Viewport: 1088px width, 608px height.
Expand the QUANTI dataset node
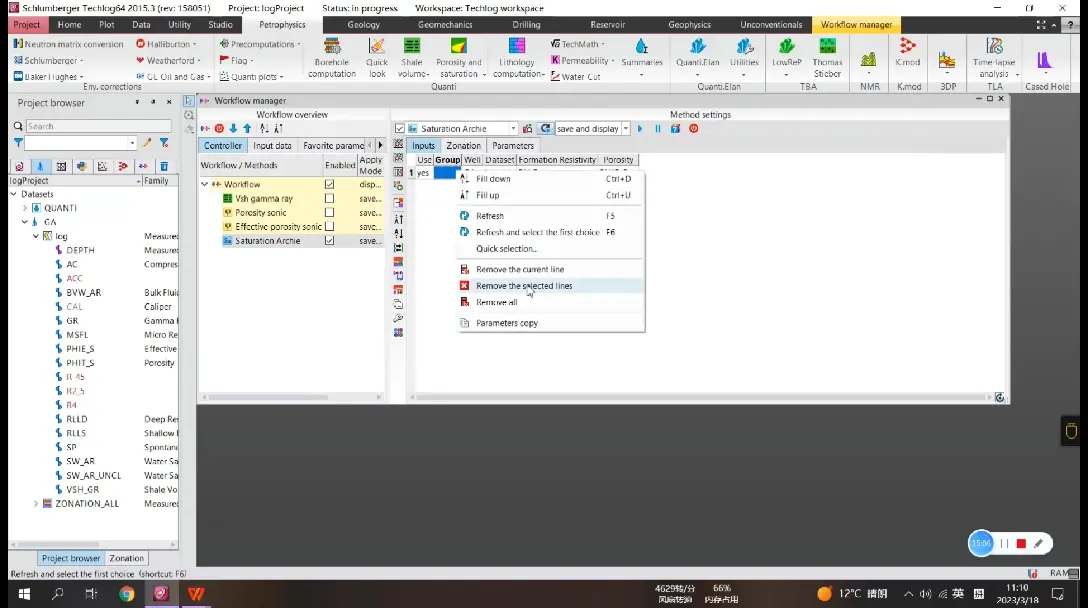pos(25,208)
